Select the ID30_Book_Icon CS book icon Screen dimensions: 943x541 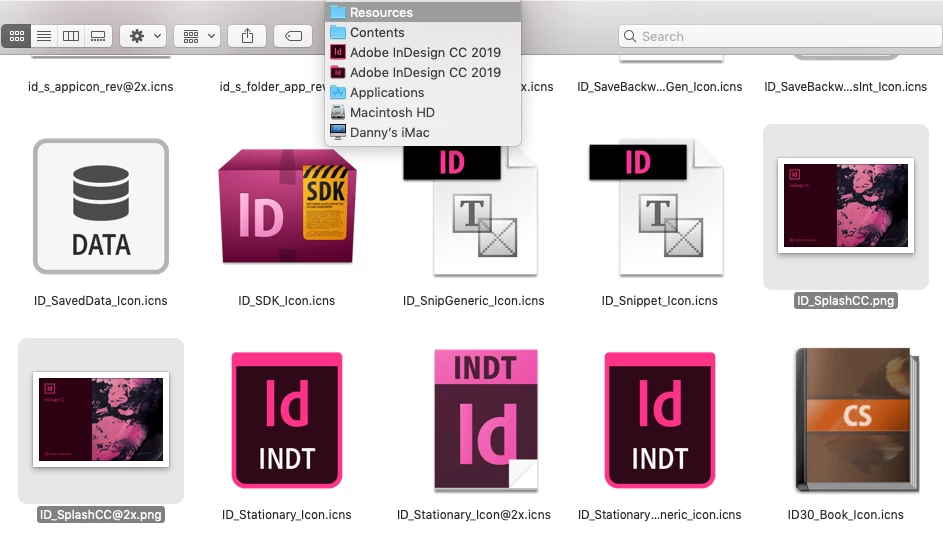pos(857,420)
